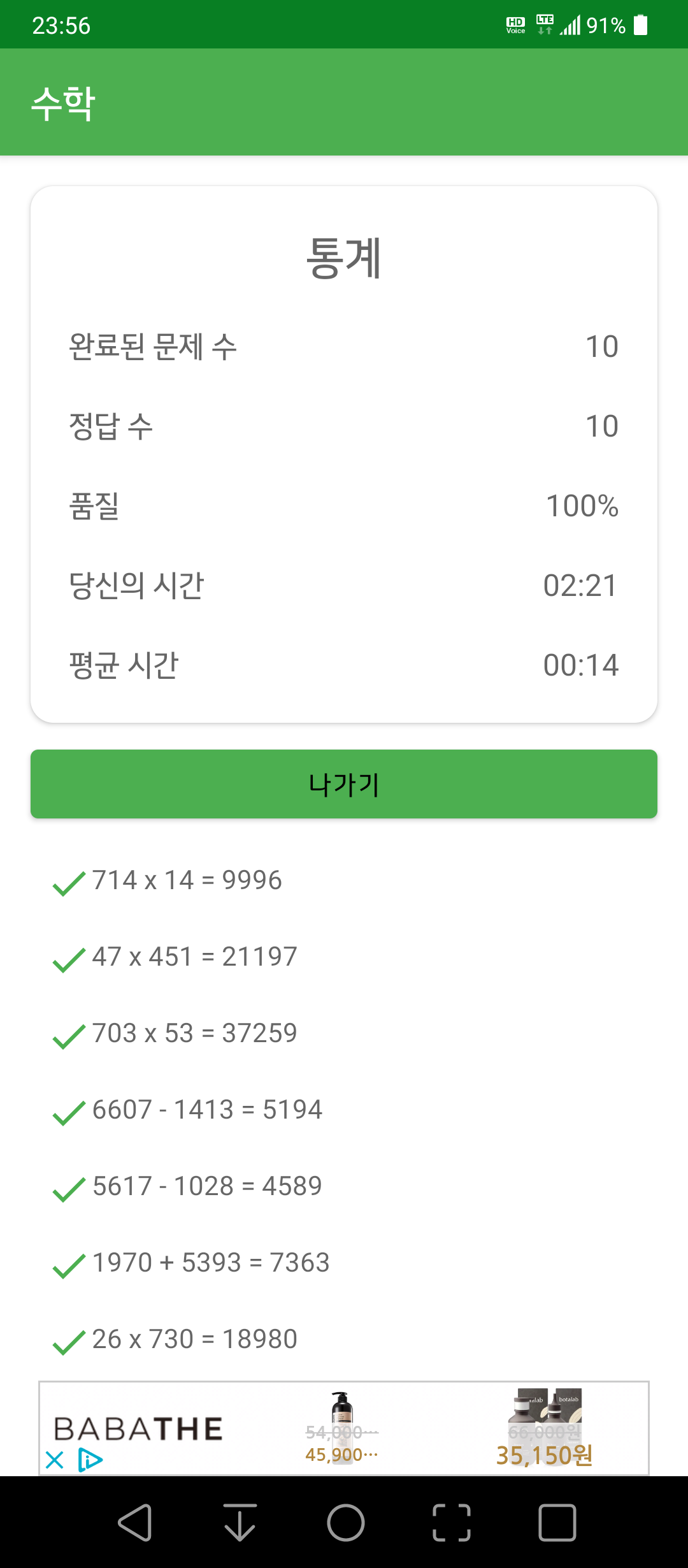688x1568 pixels.
Task: Open the BABATHE ad logo
Action: pos(138,1428)
